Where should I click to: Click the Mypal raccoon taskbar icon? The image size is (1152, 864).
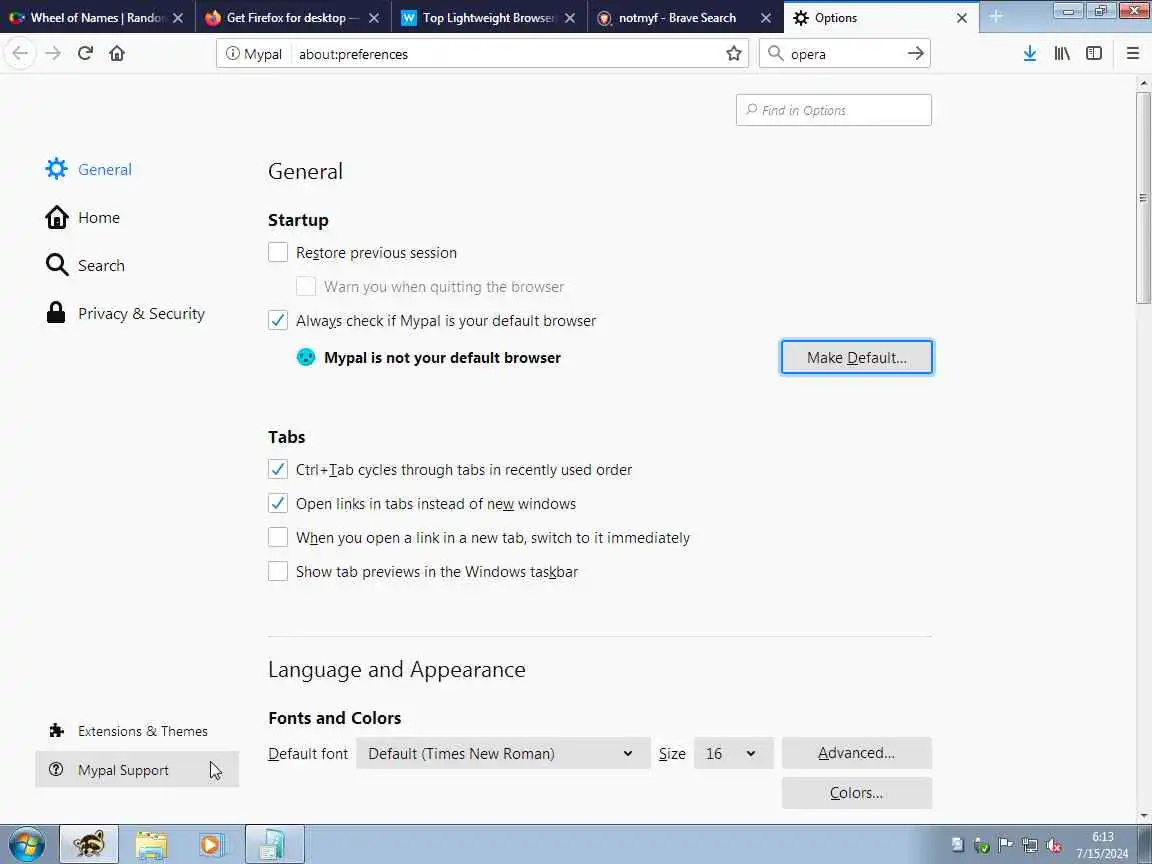point(89,845)
